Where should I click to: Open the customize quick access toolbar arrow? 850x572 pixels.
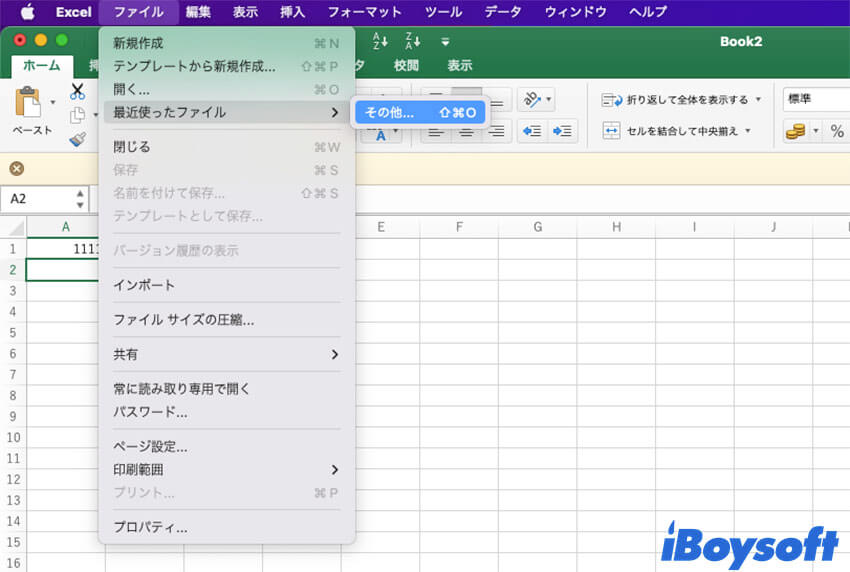[x=445, y=42]
